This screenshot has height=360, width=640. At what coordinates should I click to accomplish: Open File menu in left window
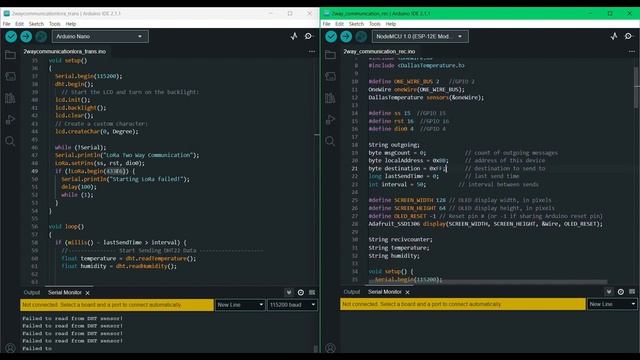point(7,24)
